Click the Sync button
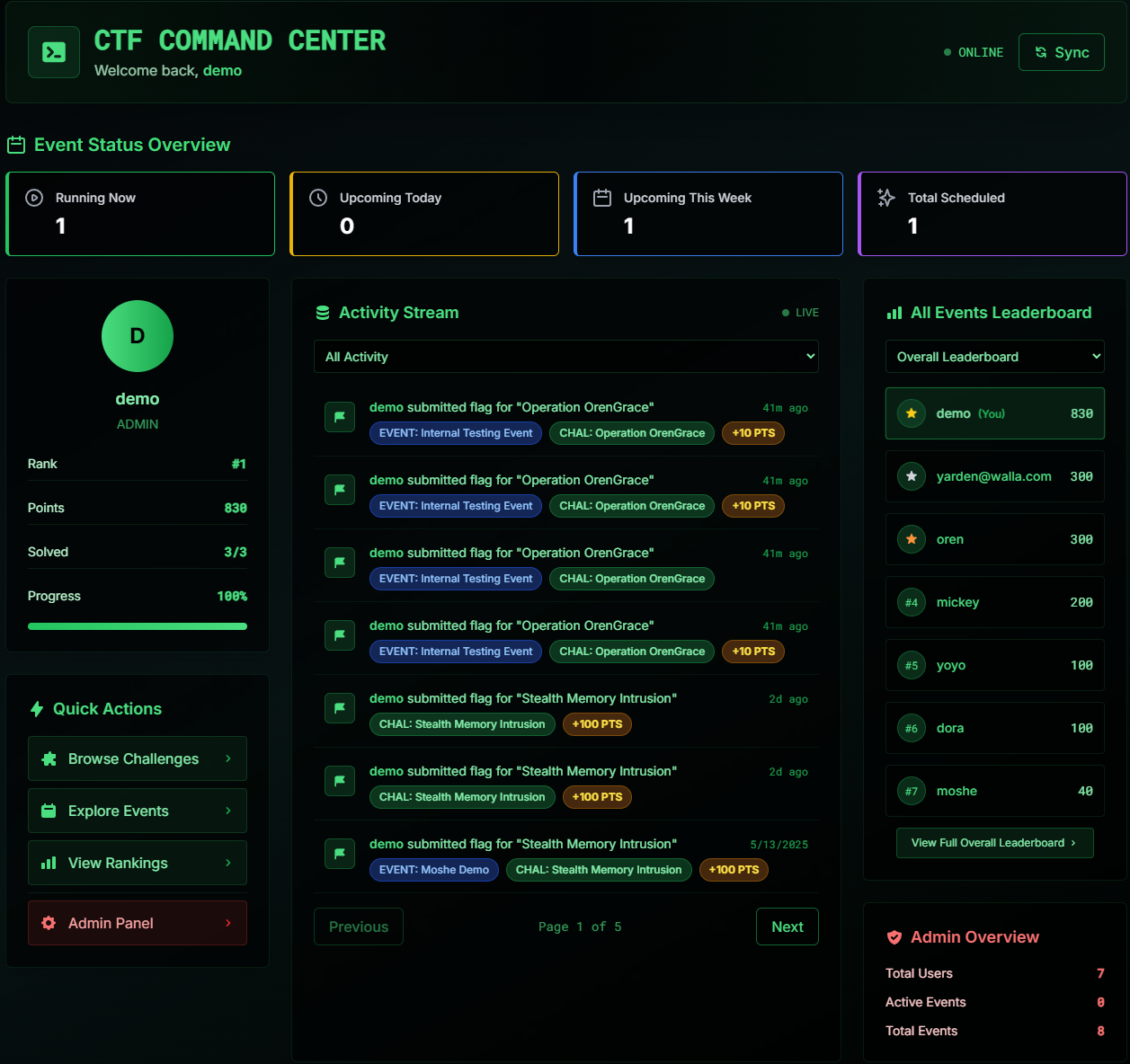Screen dimensions: 1130x1064 tap(1062, 52)
